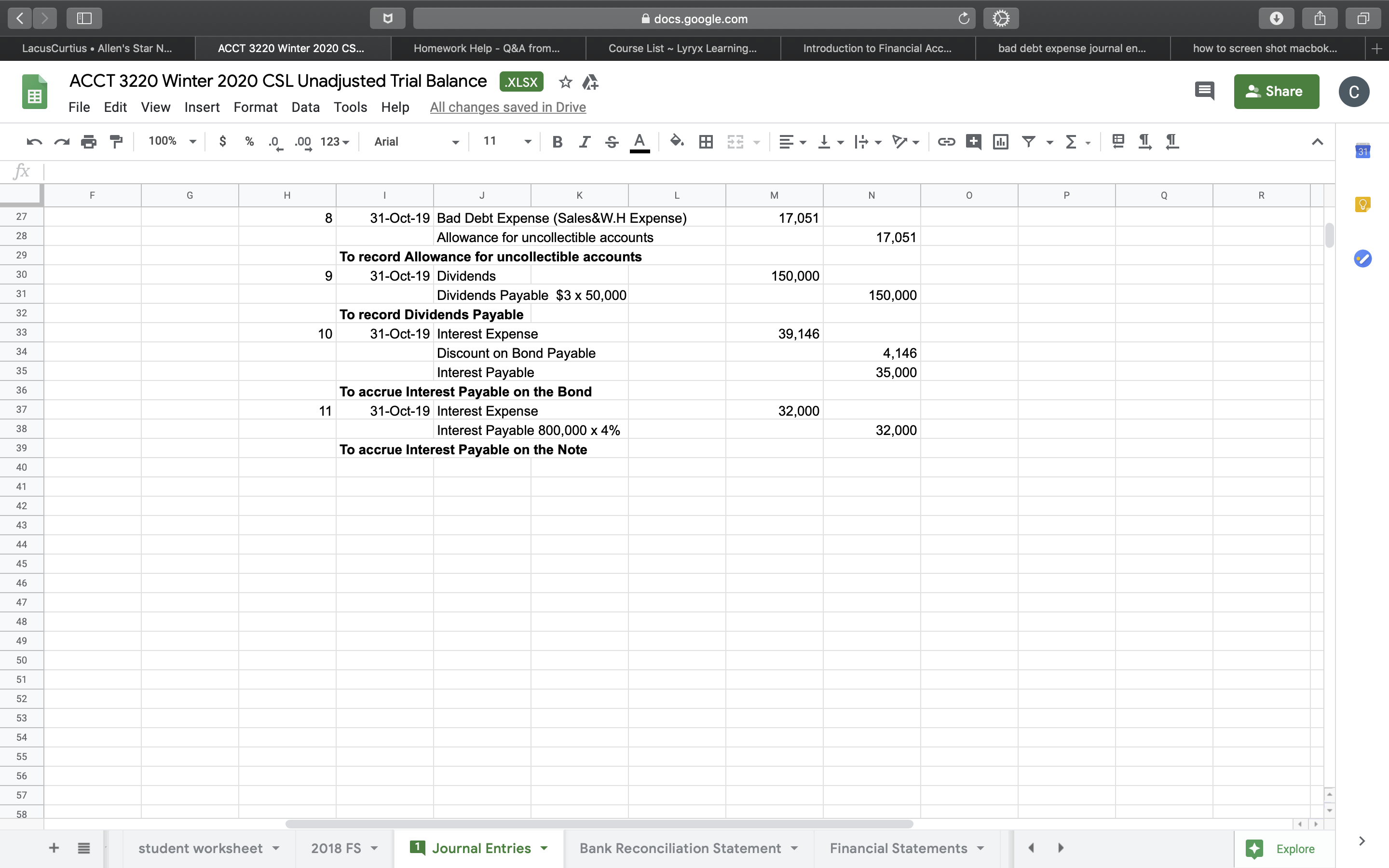The width and height of the screenshot is (1389, 868).
Task: Toggle italic formatting
Action: (585, 142)
